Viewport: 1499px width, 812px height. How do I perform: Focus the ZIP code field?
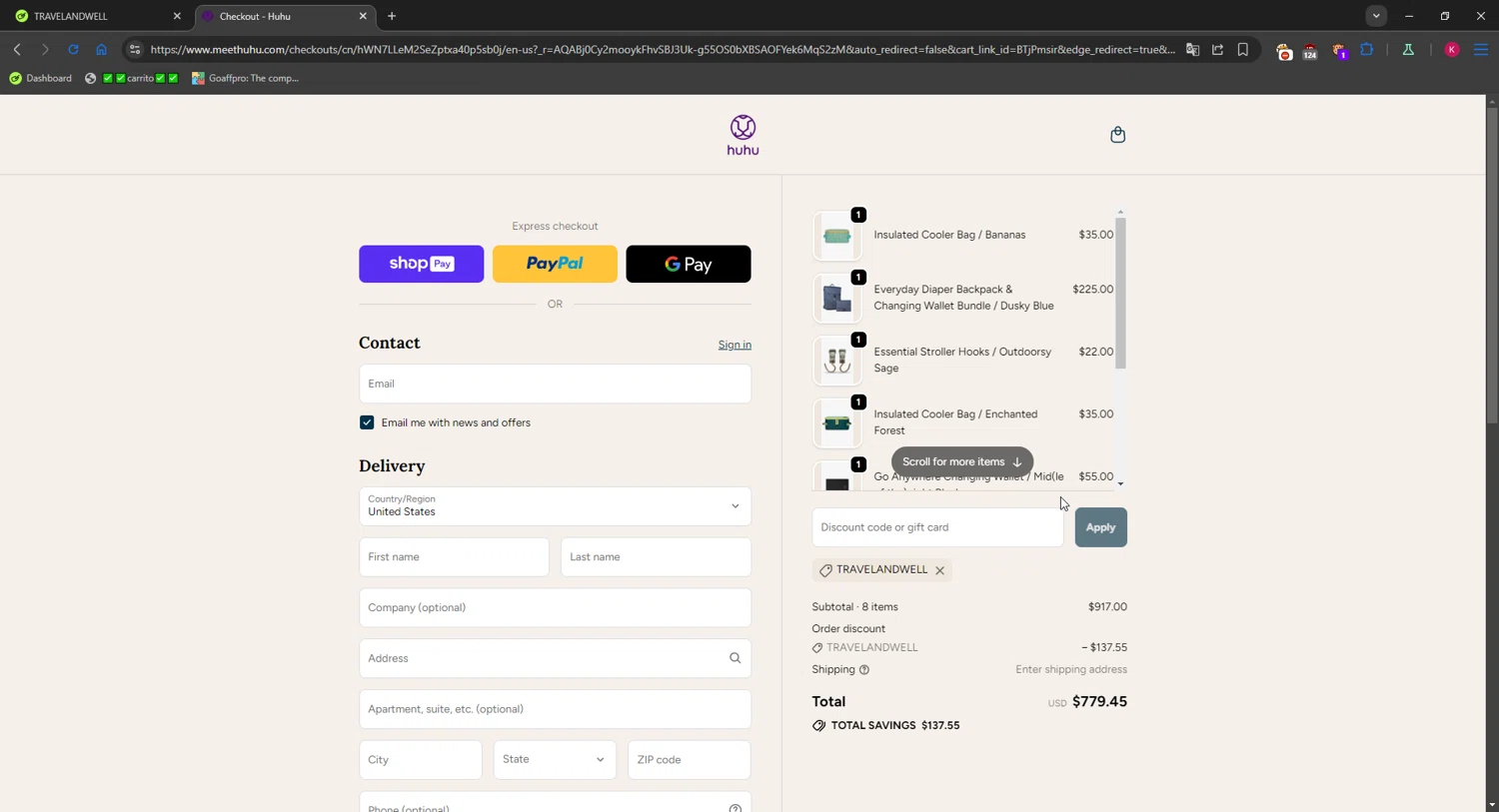689,760
